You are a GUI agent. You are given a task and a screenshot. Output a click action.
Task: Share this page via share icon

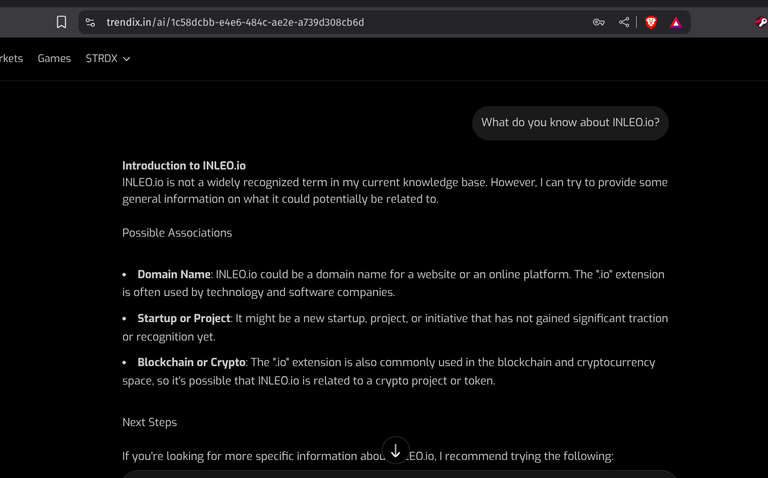(x=624, y=22)
